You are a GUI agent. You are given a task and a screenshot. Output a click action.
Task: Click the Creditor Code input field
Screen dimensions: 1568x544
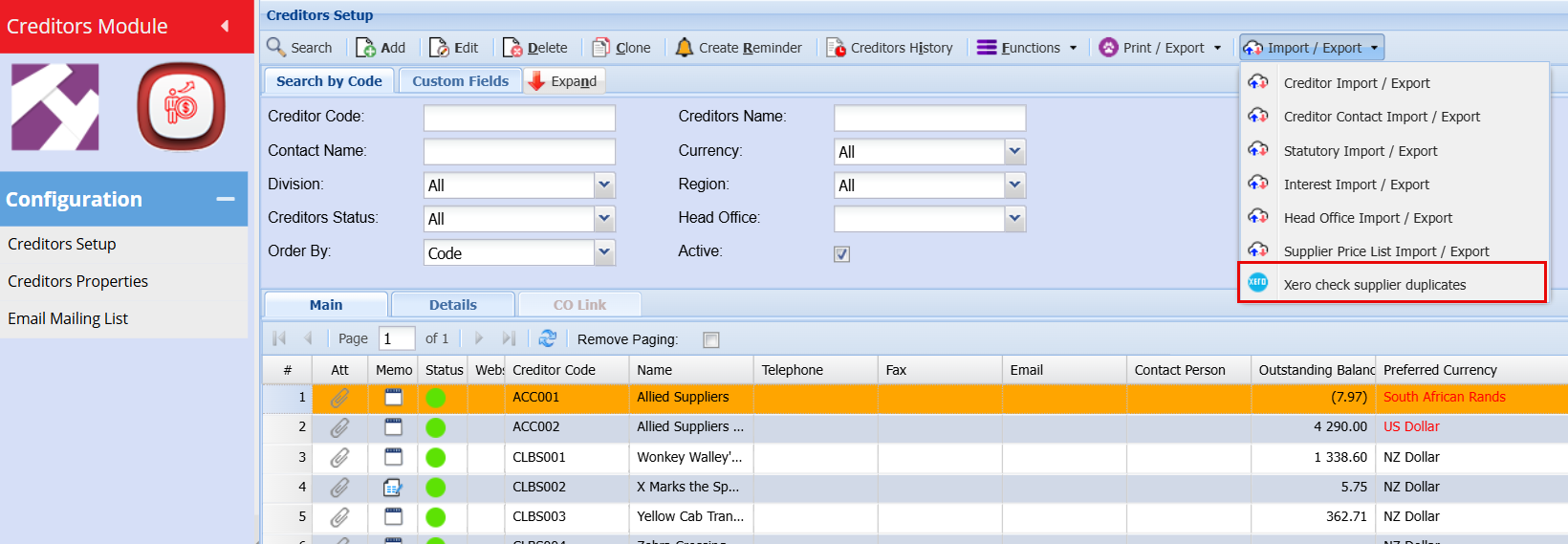point(519,118)
